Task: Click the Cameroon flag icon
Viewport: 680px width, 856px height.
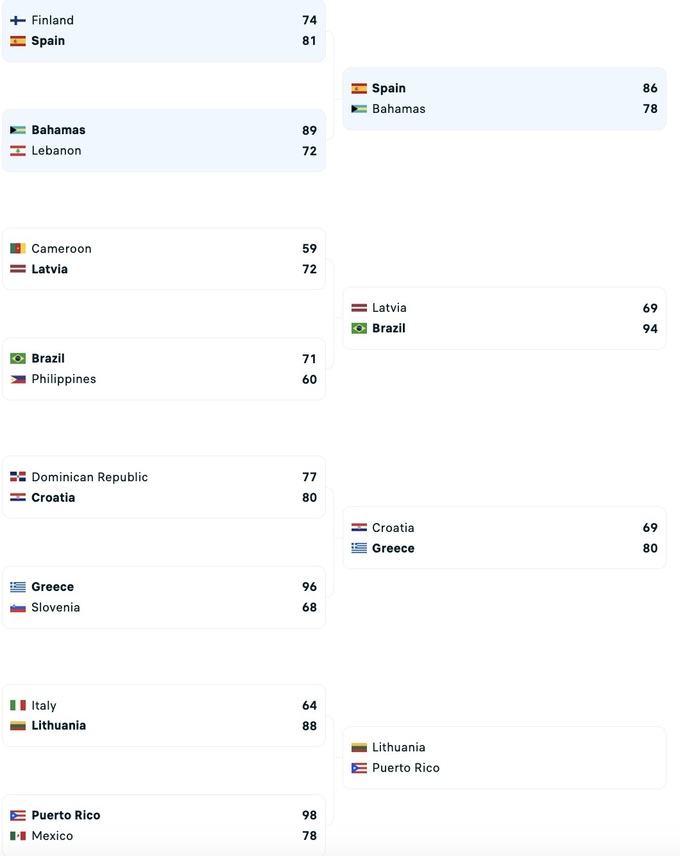Action: [18, 249]
